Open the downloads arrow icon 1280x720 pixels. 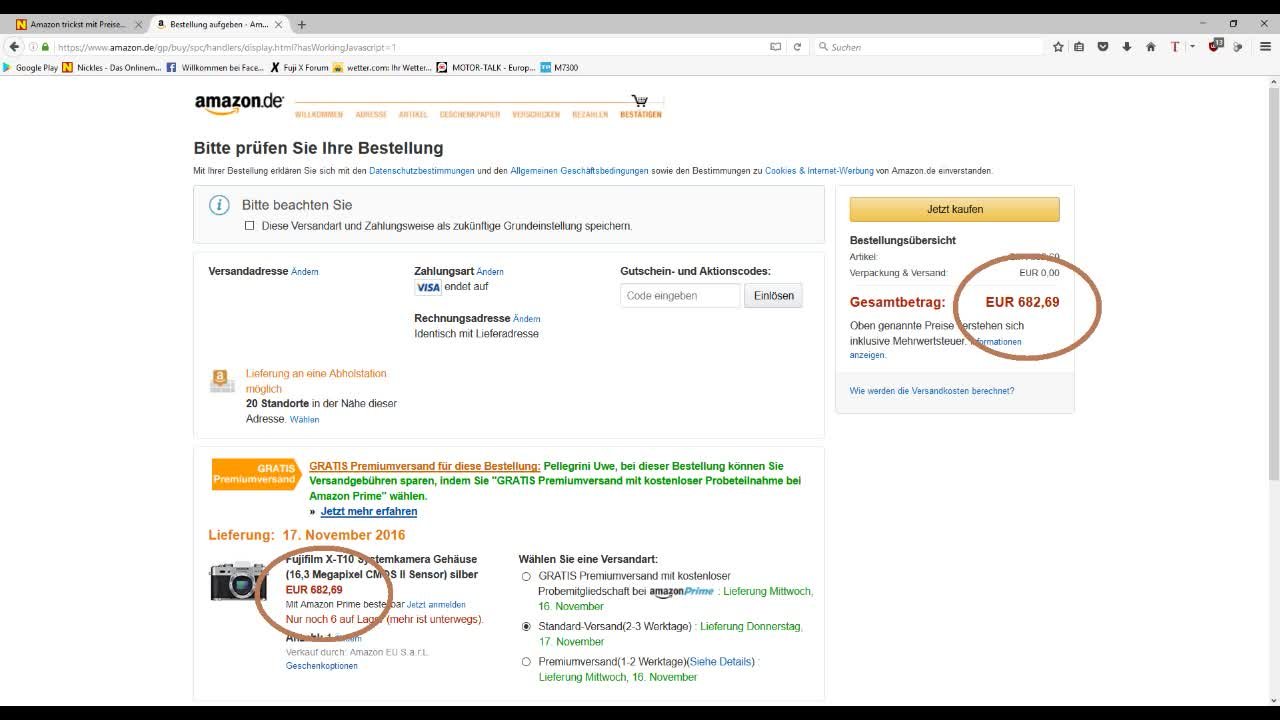(1127, 47)
